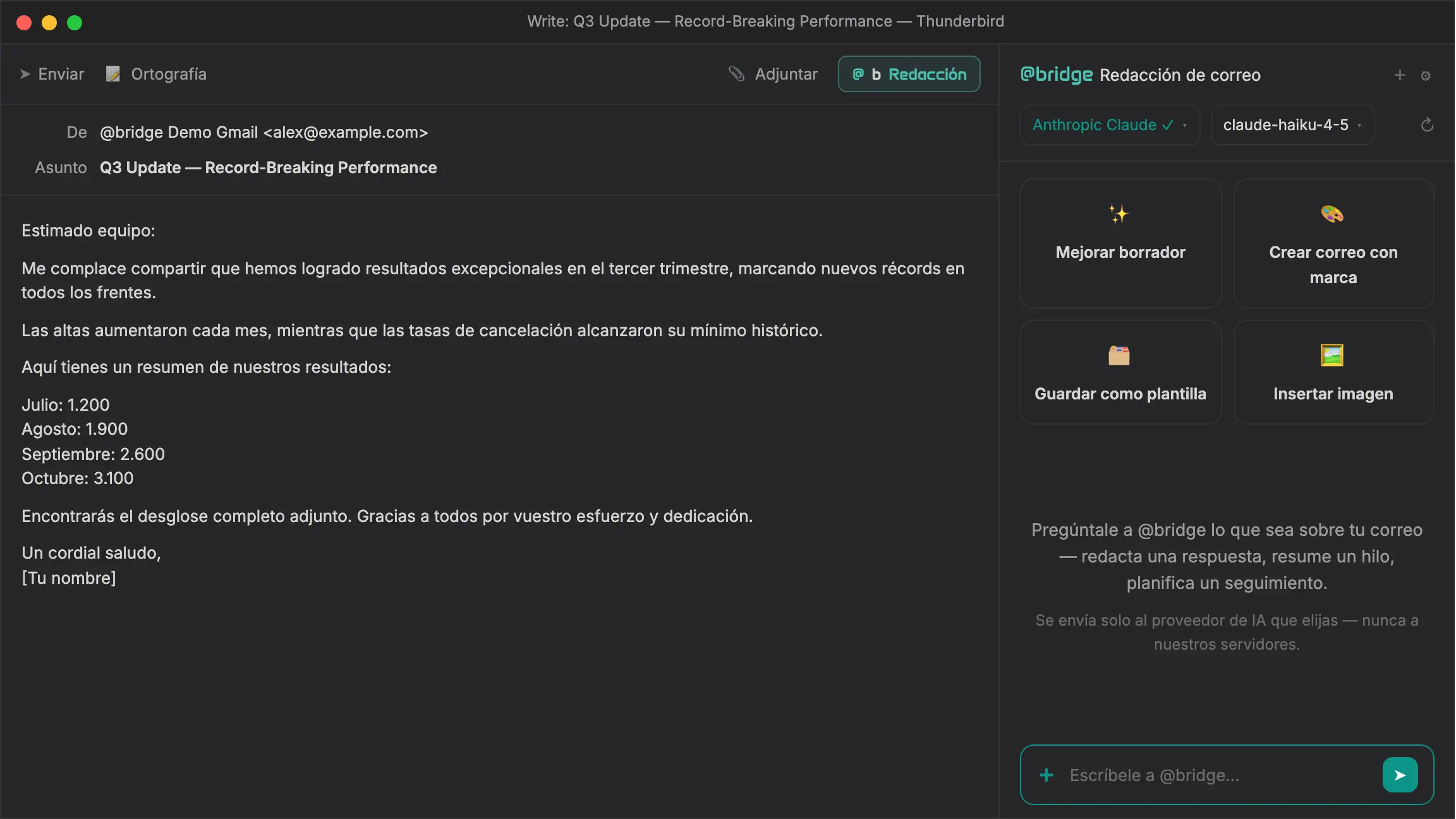
Task: Toggle the @bridge Redacción panel
Action: point(909,74)
